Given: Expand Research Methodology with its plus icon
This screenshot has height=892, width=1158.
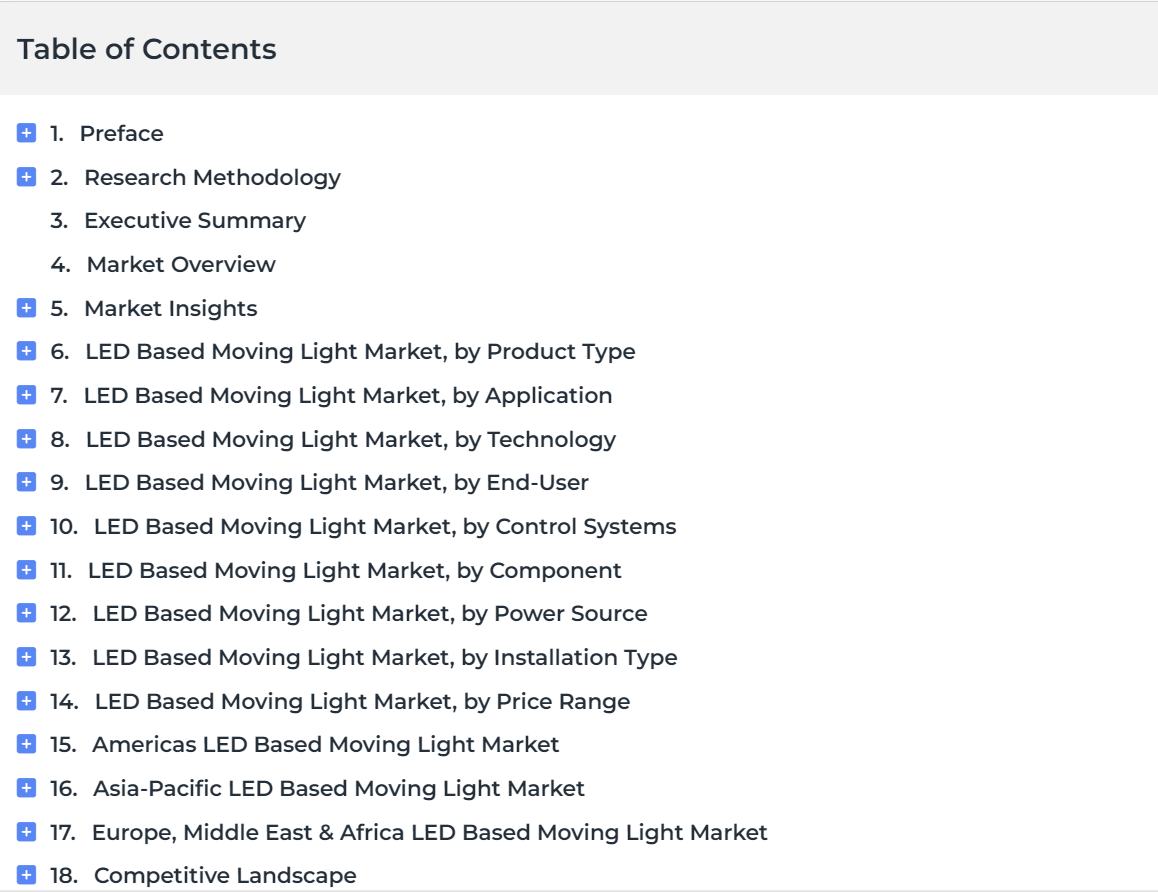Looking at the screenshot, I should 27,177.
